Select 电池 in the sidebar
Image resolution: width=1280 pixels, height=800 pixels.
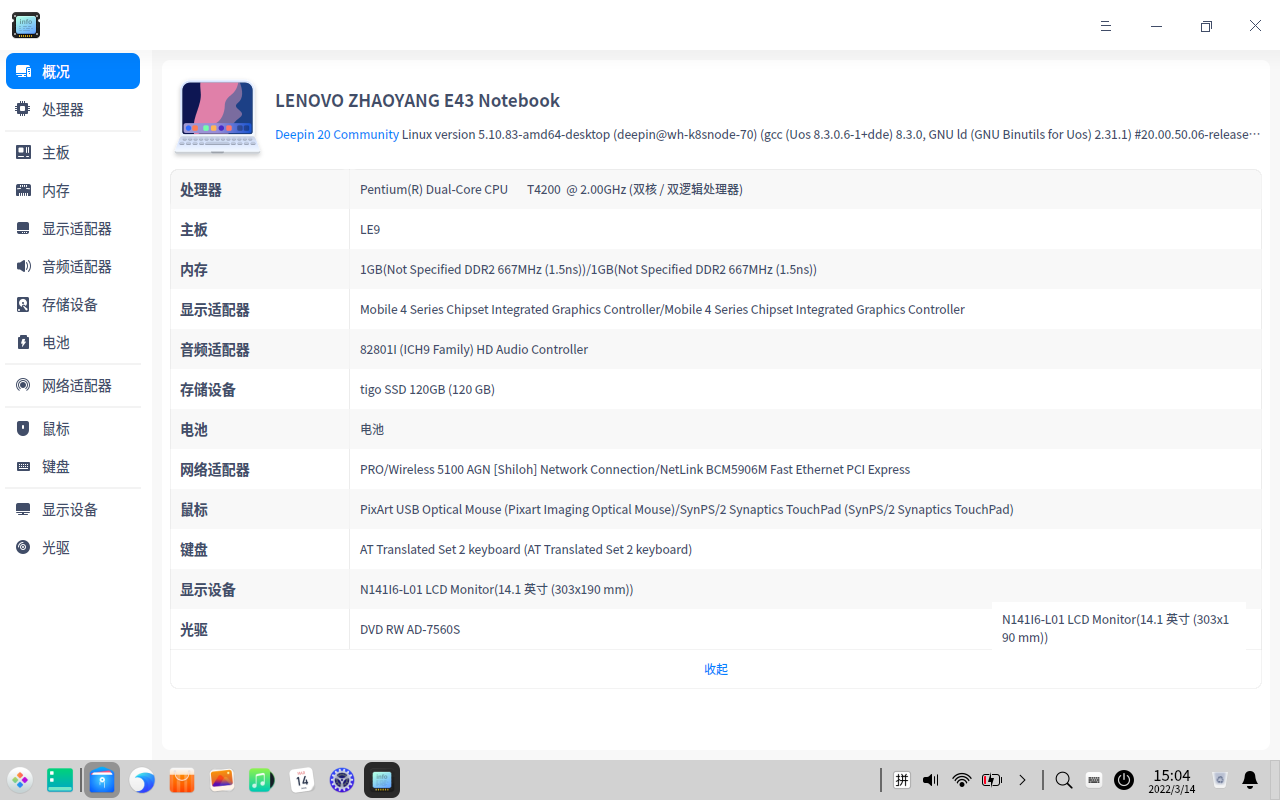[73, 342]
